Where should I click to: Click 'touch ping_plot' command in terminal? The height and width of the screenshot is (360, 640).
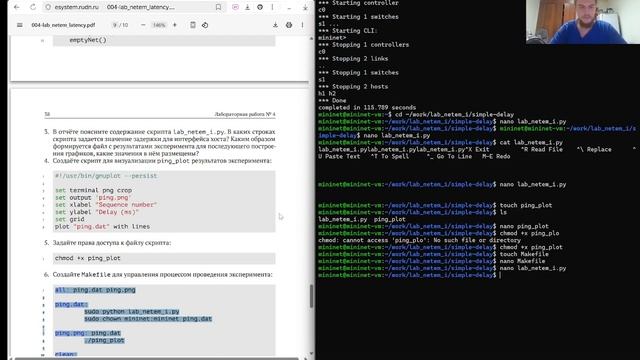coord(526,205)
